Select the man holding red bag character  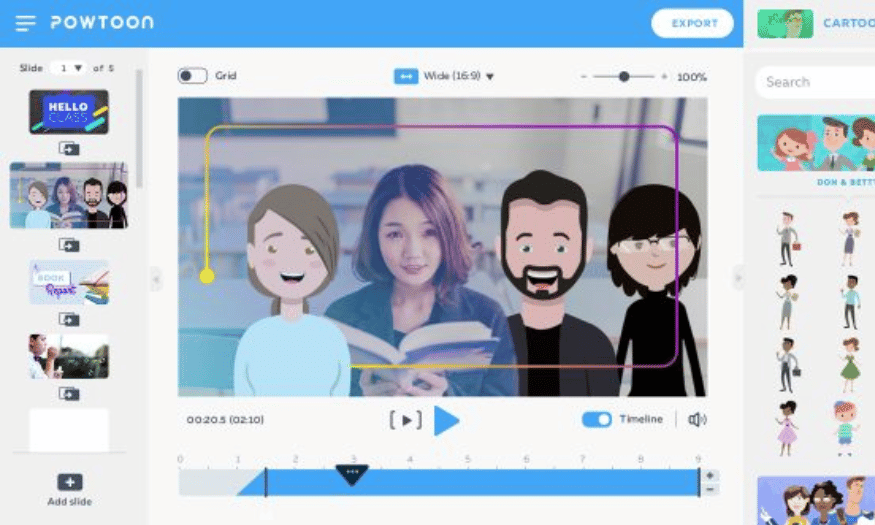point(788,239)
